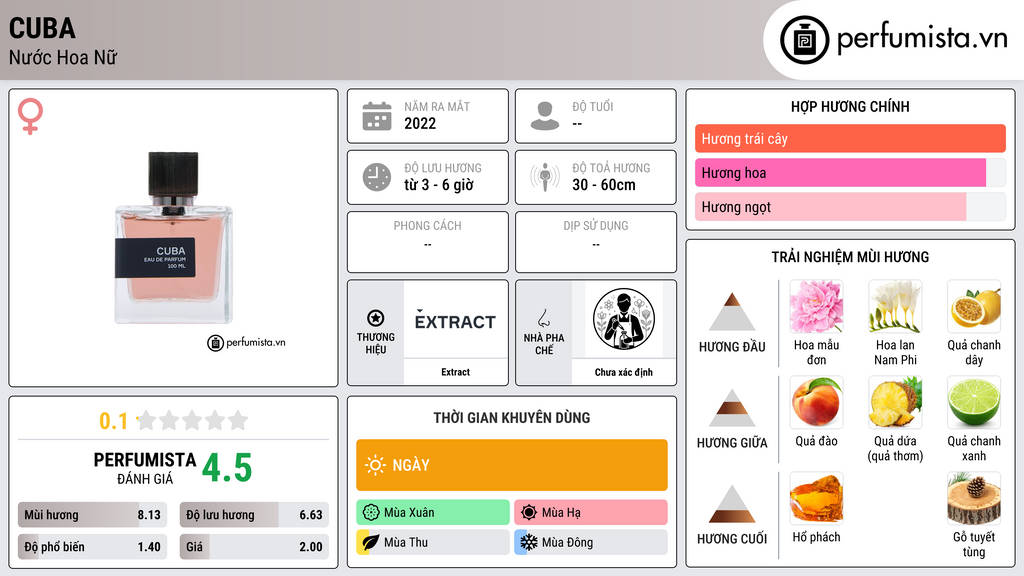Viewport: 1024px width, 576px height.
Task: Click the Mùa Thu season bar
Action: pos(433,542)
